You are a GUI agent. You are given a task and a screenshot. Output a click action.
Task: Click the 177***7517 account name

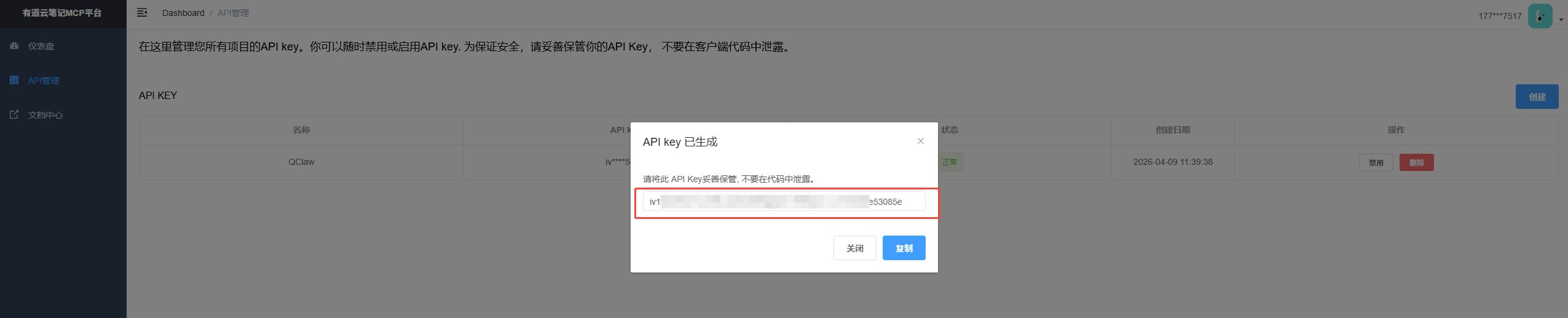point(1500,16)
